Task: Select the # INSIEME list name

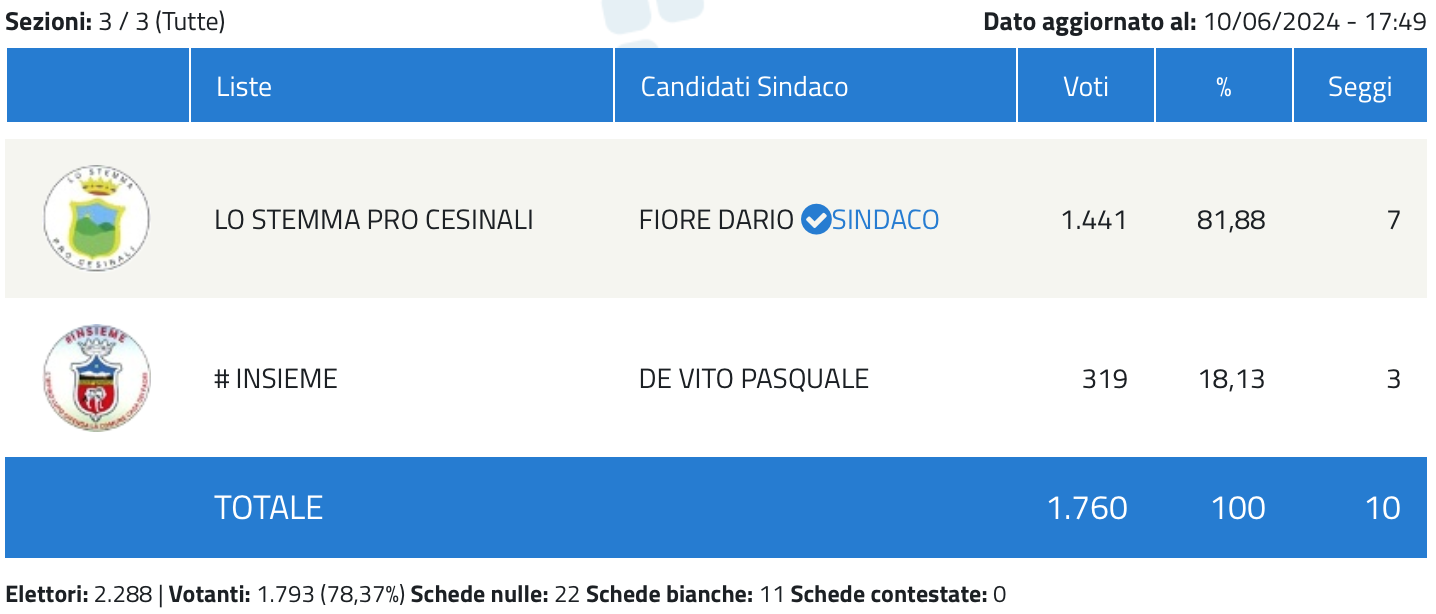Action: [x=276, y=379]
